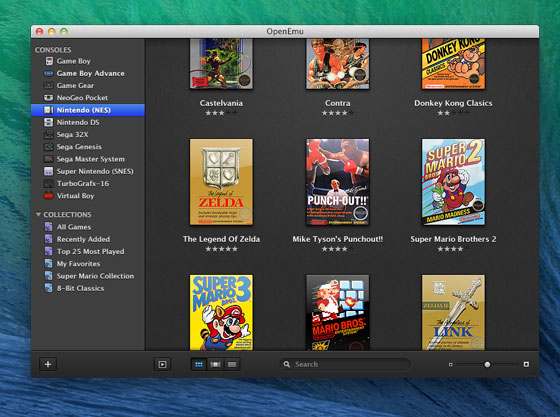Click the Game Gear console icon
560x417 pixels.
point(49,86)
